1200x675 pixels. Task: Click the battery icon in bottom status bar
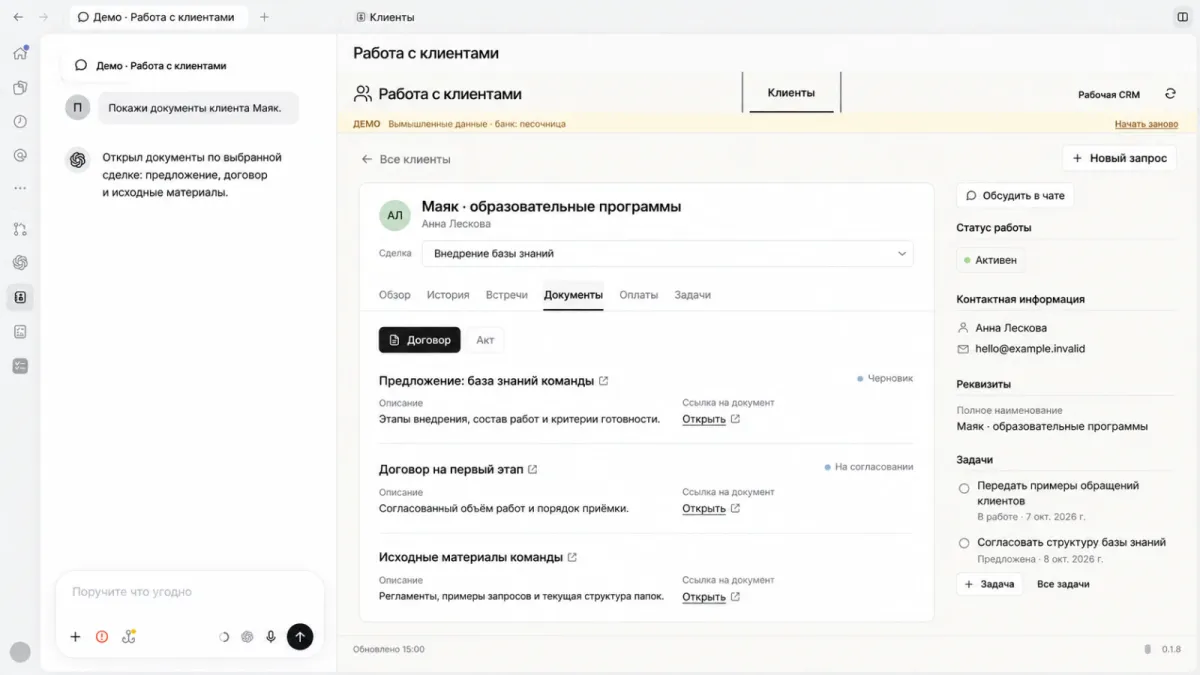1148,649
